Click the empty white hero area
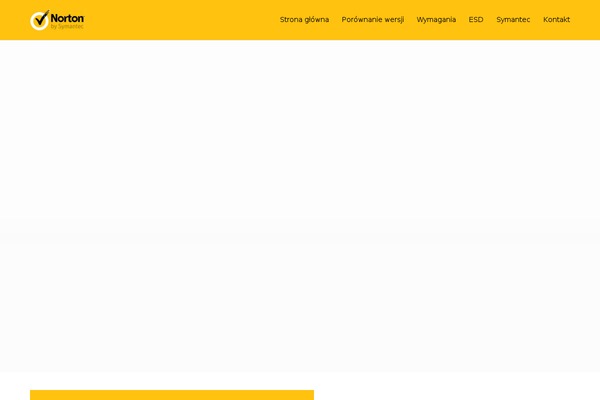 [x=300, y=200]
